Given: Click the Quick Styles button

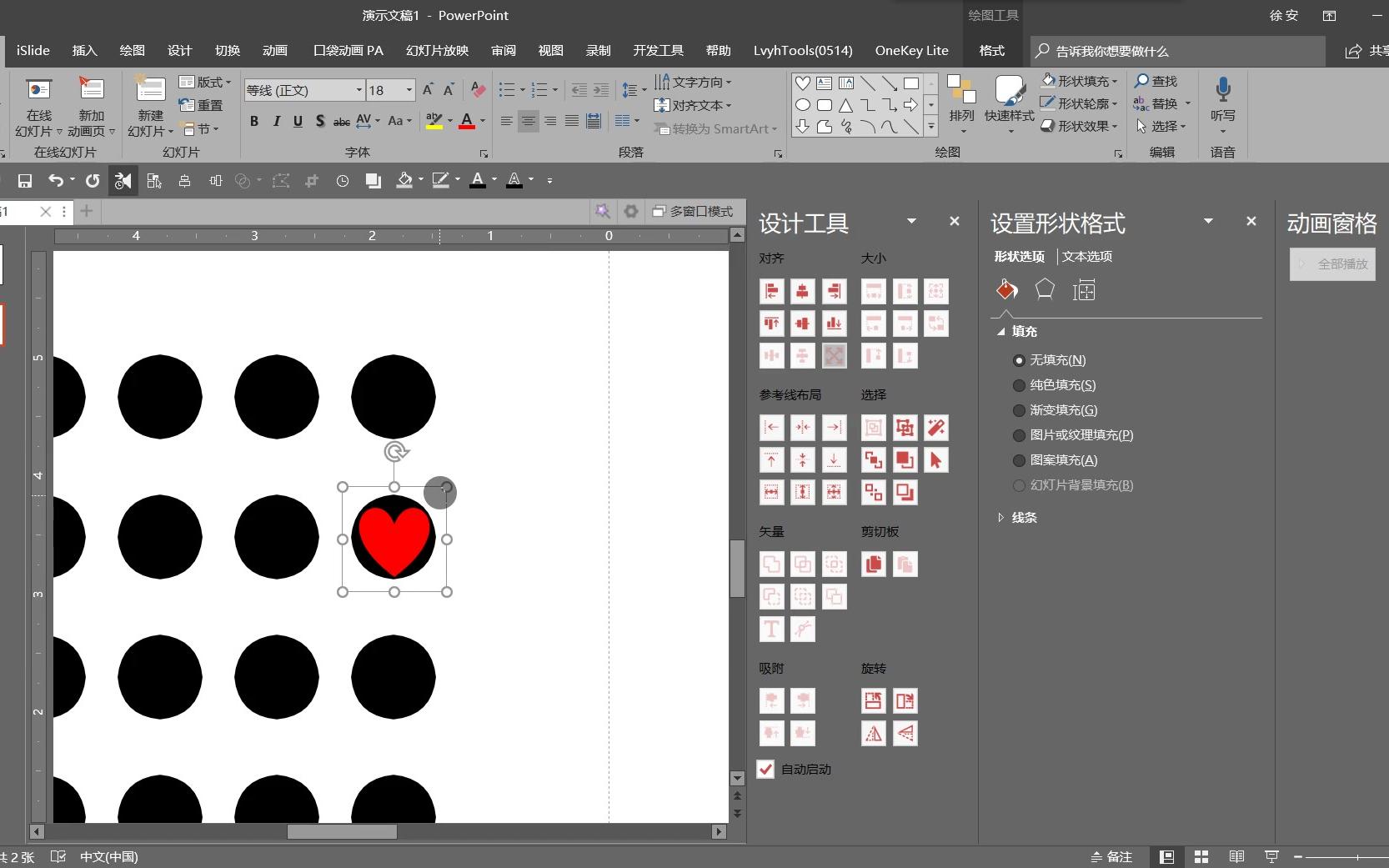Looking at the screenshot, I should pyautogui.click(x=1009, y=104).
